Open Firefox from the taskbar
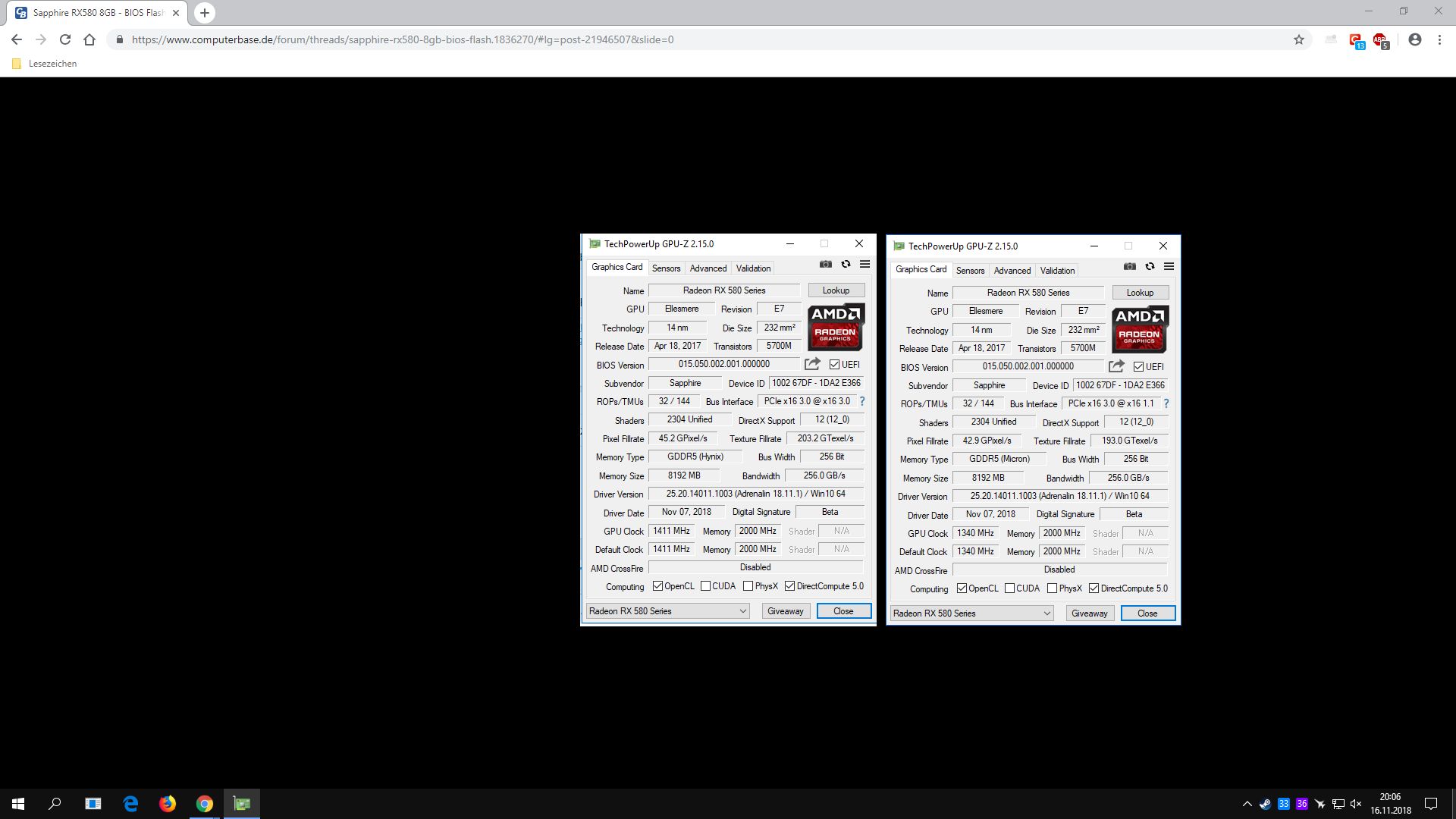 (x=168, y=804)
